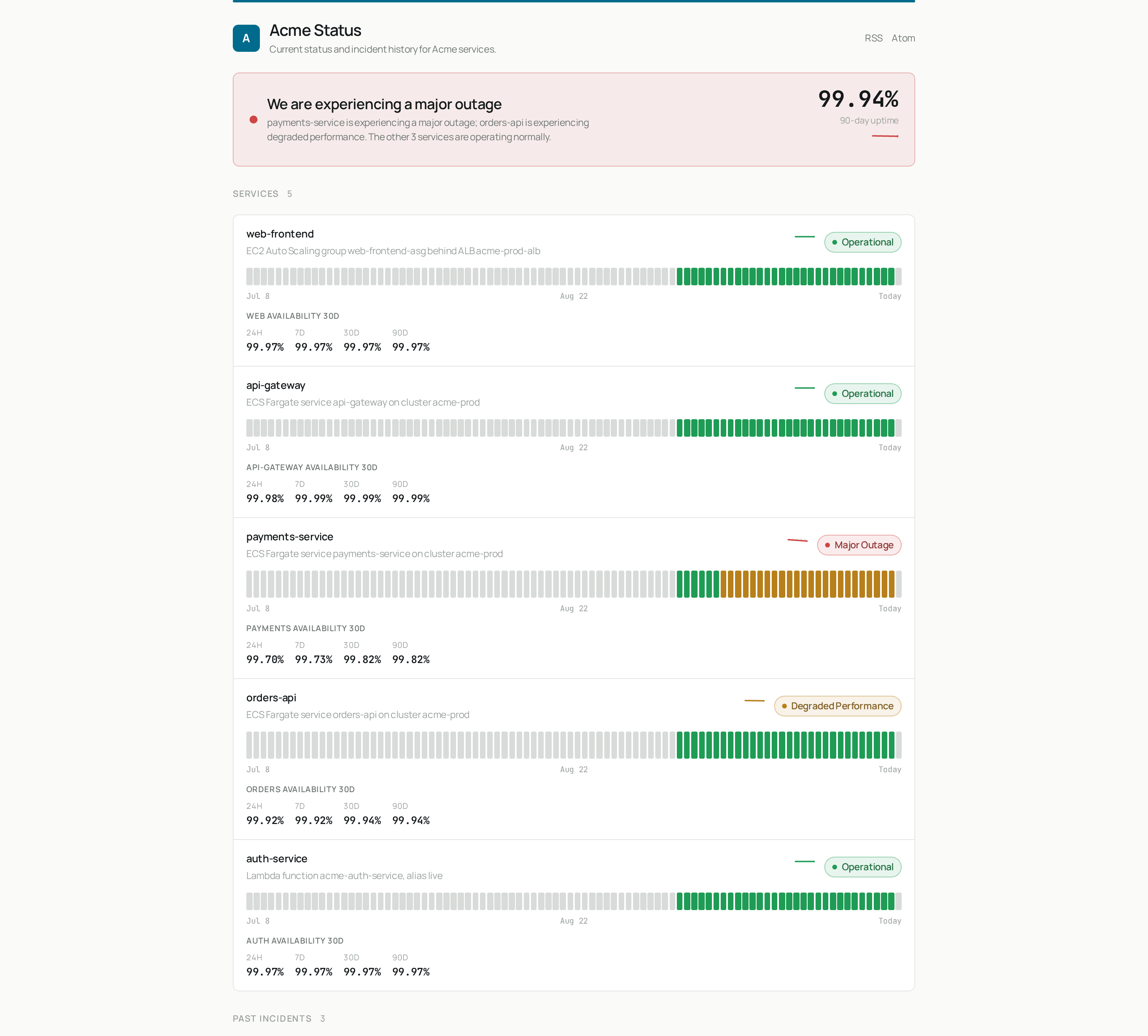Select the payments-service service name
The height and width of the screenshot is (1036, 1148).
[x=289, y=537]
